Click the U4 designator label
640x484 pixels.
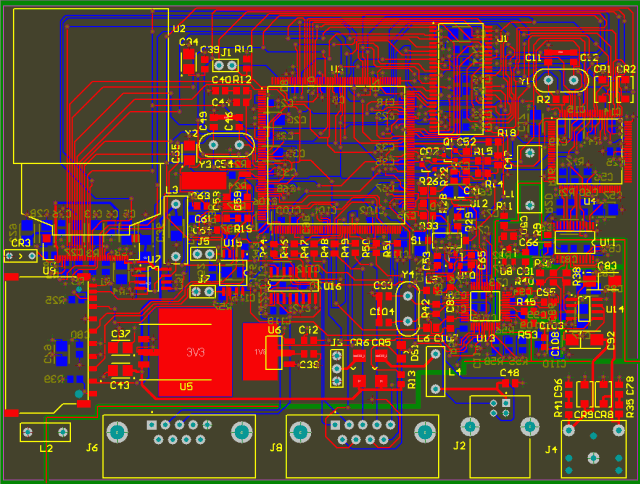coord(589,201)
